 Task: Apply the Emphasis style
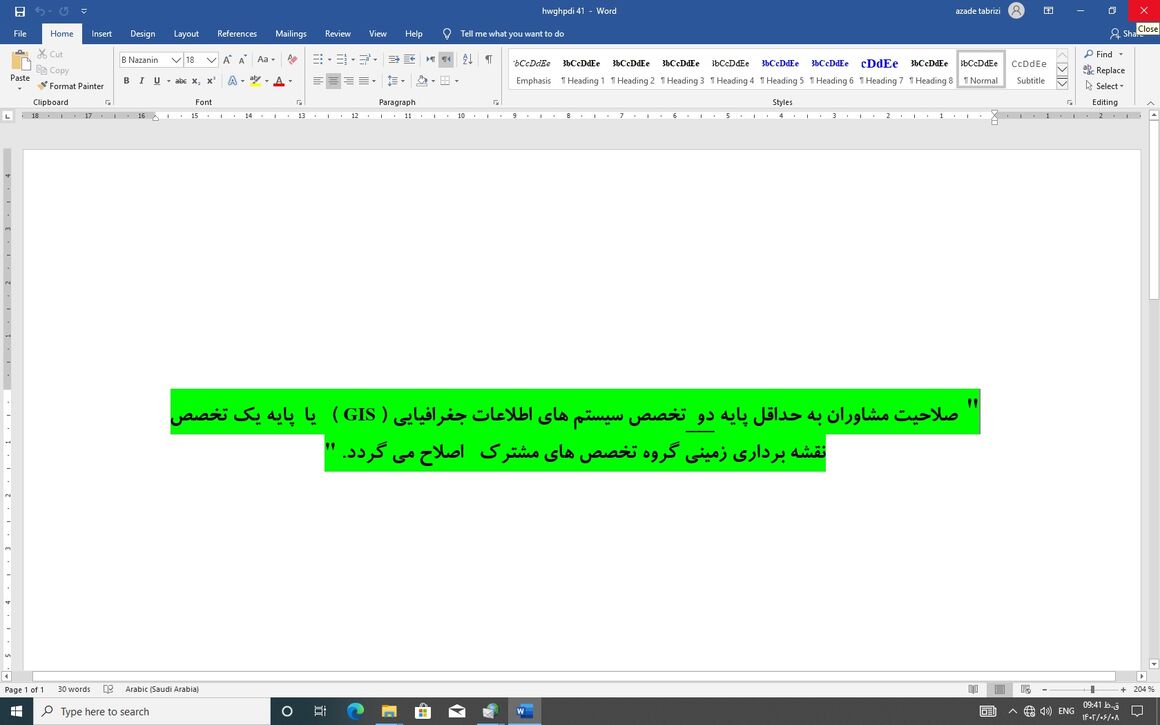(533, 70)
